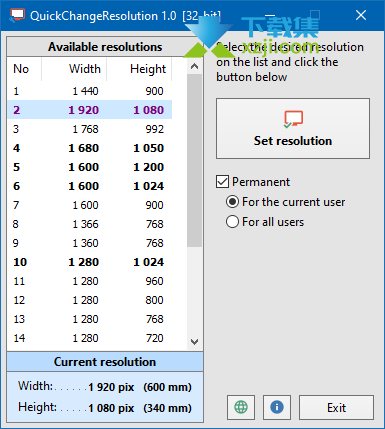Pick row 10 with 1 280 x 1 024
Image resolution: width=385 pixels, height=429 pixels.
(90, 262)
